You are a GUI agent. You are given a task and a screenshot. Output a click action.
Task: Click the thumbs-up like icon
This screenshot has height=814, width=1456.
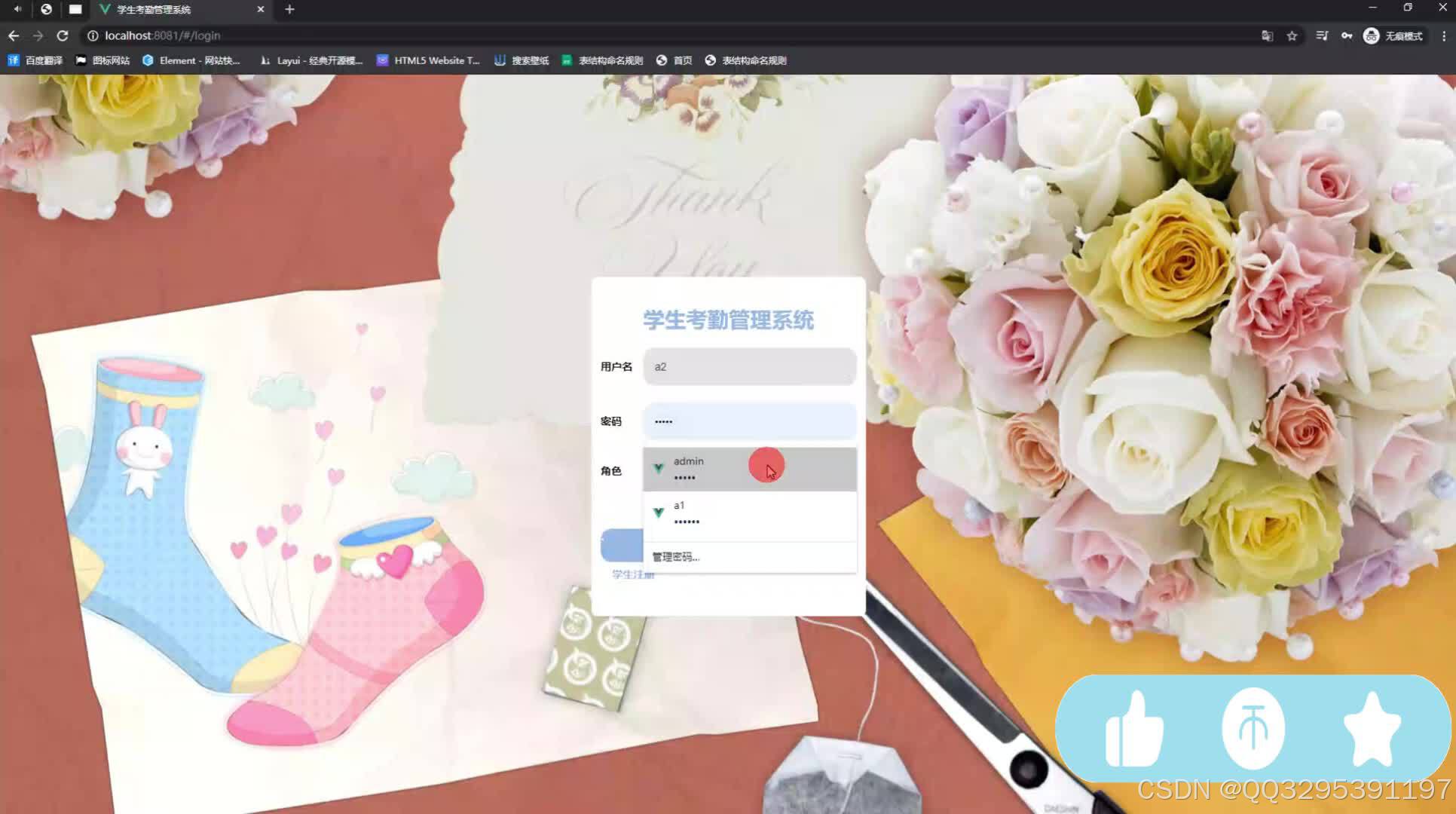[x=1134, y=729]
